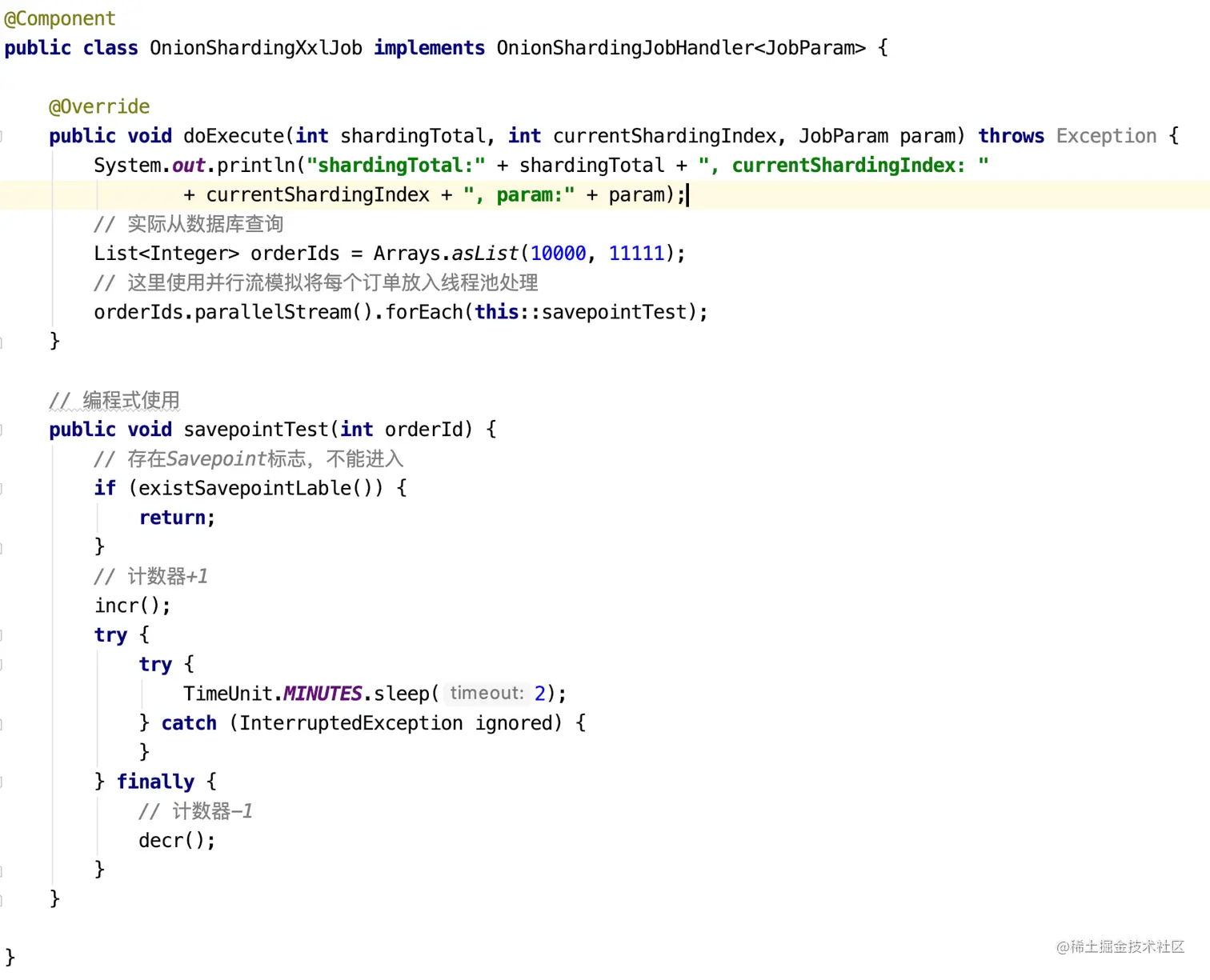Click the decr(); call
The height and width of the screenshot is (980, 1210).
(x=177, y=841)
